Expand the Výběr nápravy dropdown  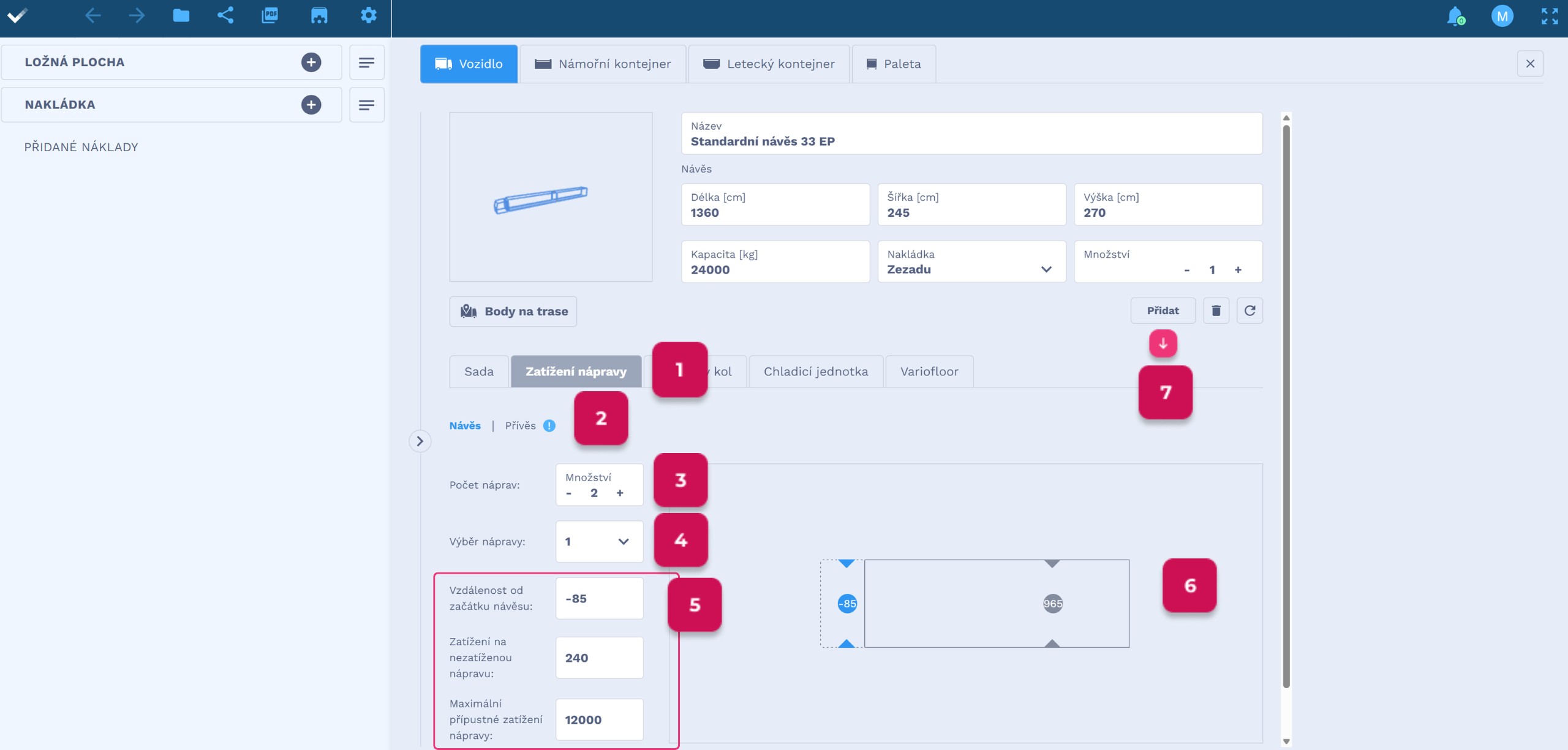599,541
